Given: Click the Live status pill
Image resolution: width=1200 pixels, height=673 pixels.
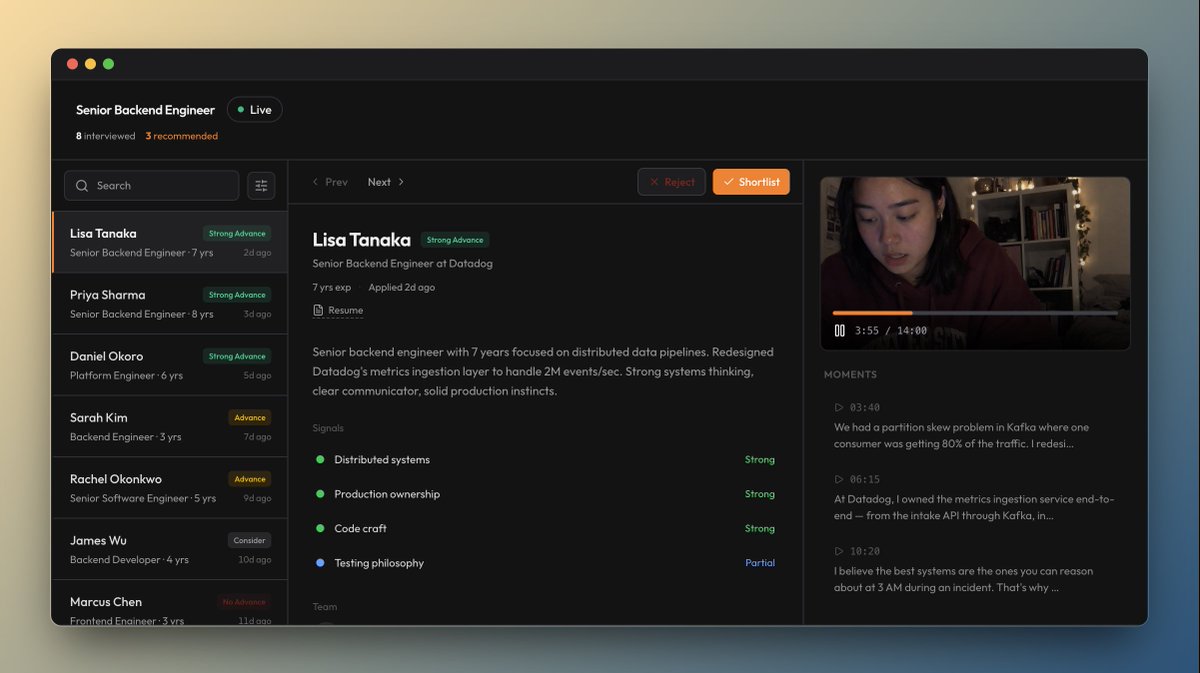Looking at the screenshot, I should (x=255, y=110).
